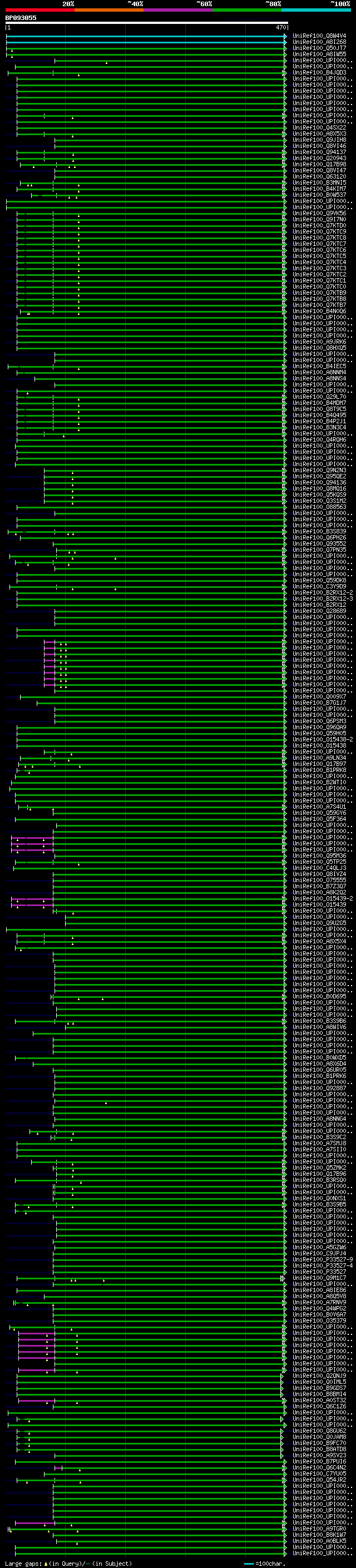Select the UniRef100_C4QLJ3 hit label

click(x=319, y=868)
